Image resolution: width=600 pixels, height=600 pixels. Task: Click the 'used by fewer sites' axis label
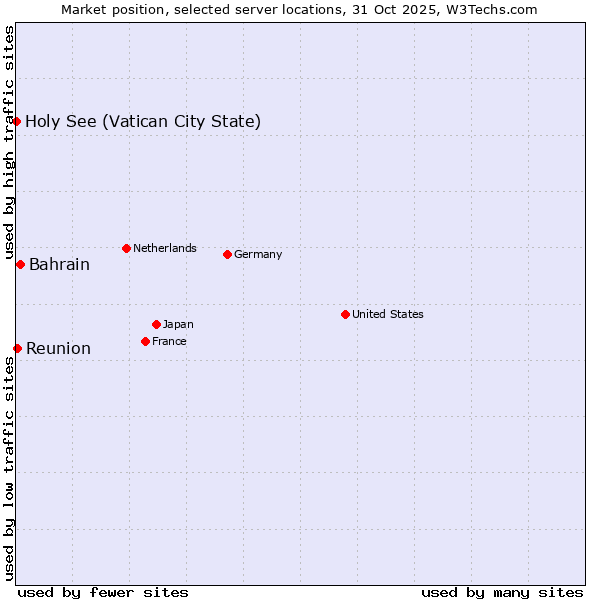point(103,592)
